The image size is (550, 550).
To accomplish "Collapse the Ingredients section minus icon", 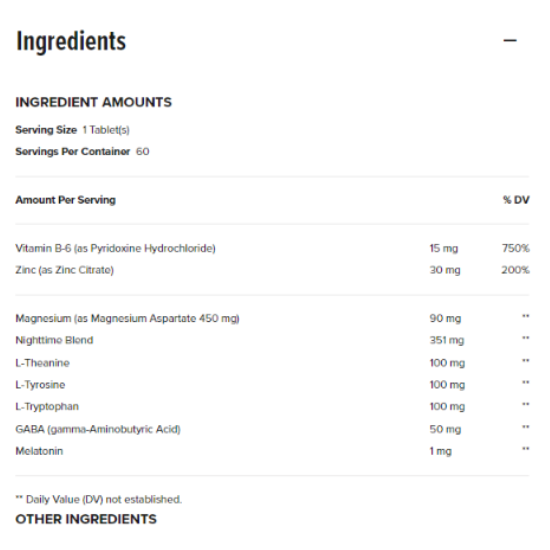I will (x=510, y=41).
